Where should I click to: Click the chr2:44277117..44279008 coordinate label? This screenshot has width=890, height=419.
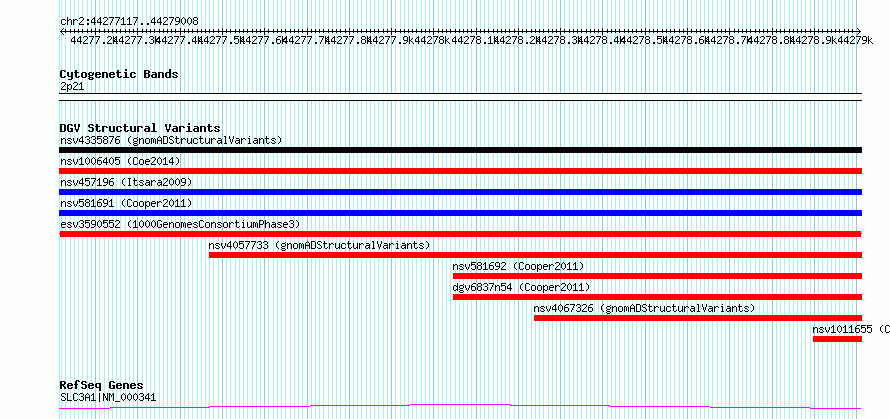click(129, 22)
